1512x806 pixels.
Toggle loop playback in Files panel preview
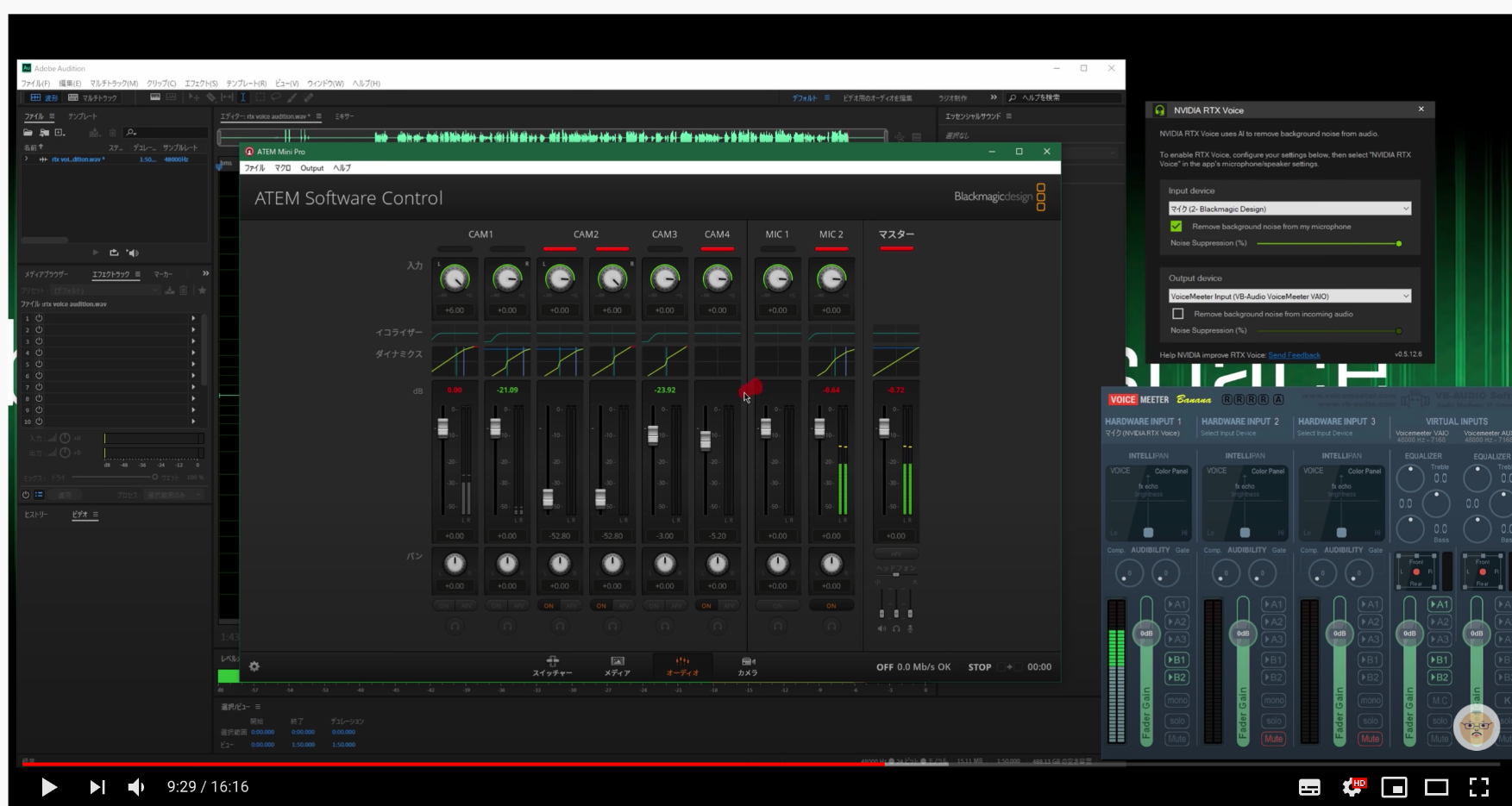pyautogui.click(x=114, y=253)
